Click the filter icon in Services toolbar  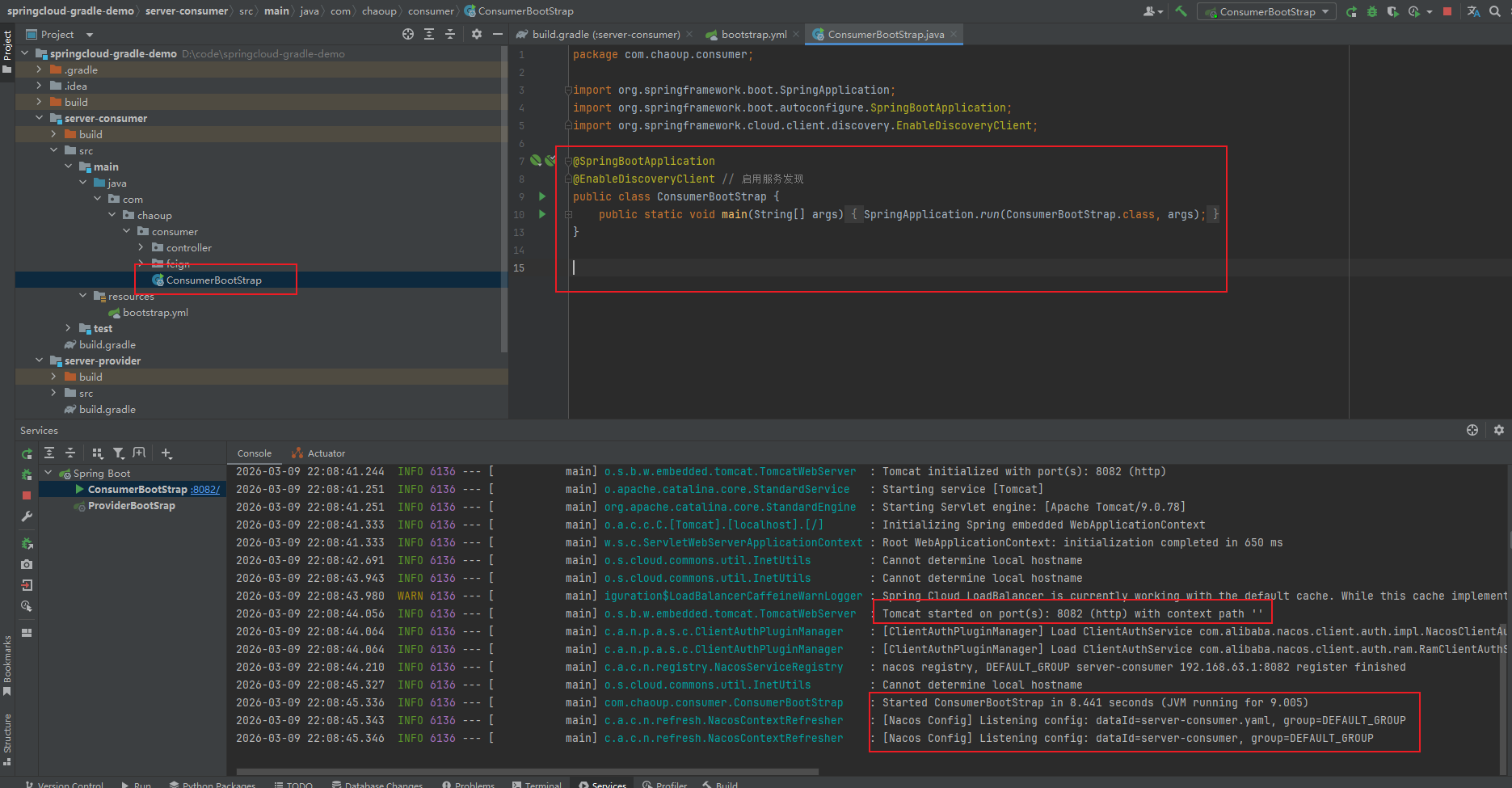pyautogui.click(x=119, y=453)
